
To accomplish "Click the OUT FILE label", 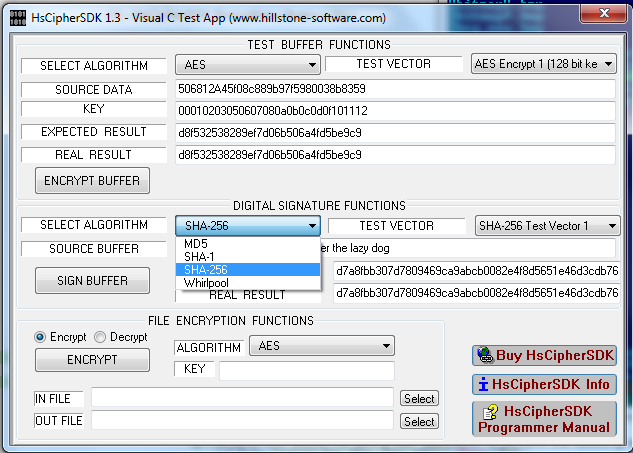I will pyautogui.click(x=59, y=421).
